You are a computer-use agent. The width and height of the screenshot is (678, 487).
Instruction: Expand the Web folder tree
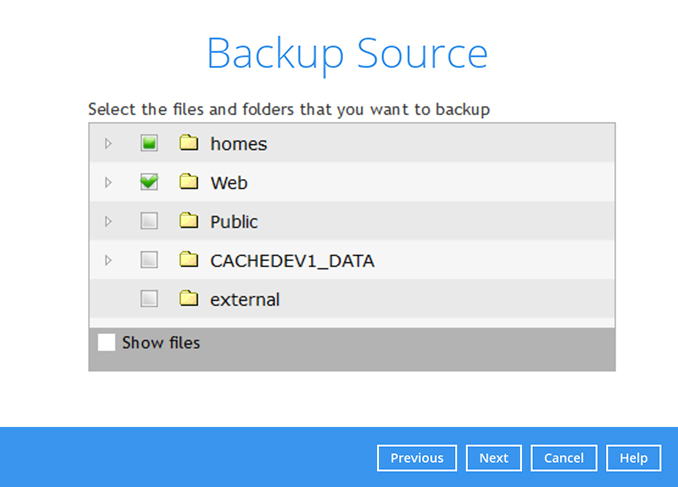pos(109,183)
